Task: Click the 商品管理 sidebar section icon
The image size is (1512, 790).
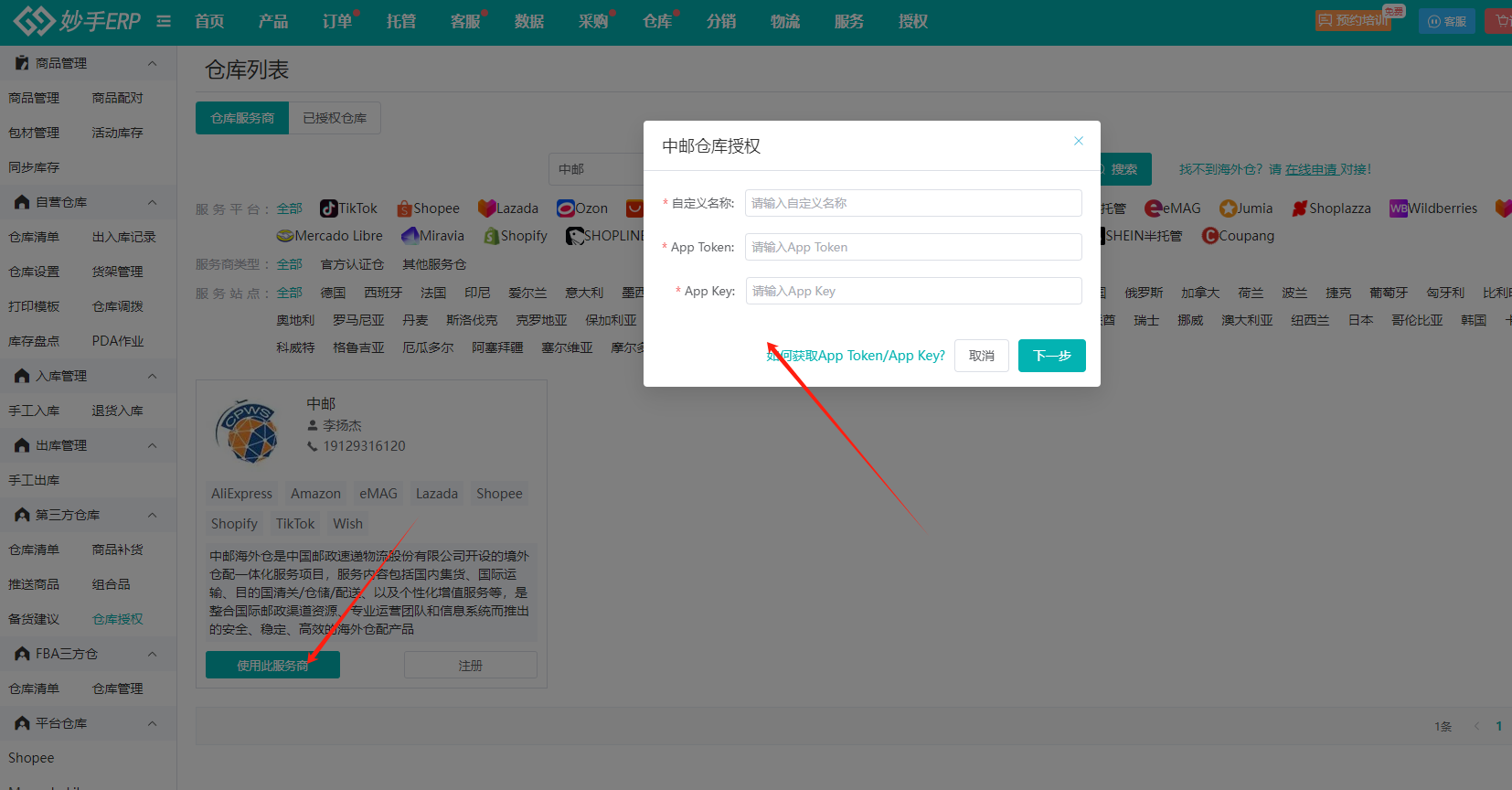Action: pos(22,63)
